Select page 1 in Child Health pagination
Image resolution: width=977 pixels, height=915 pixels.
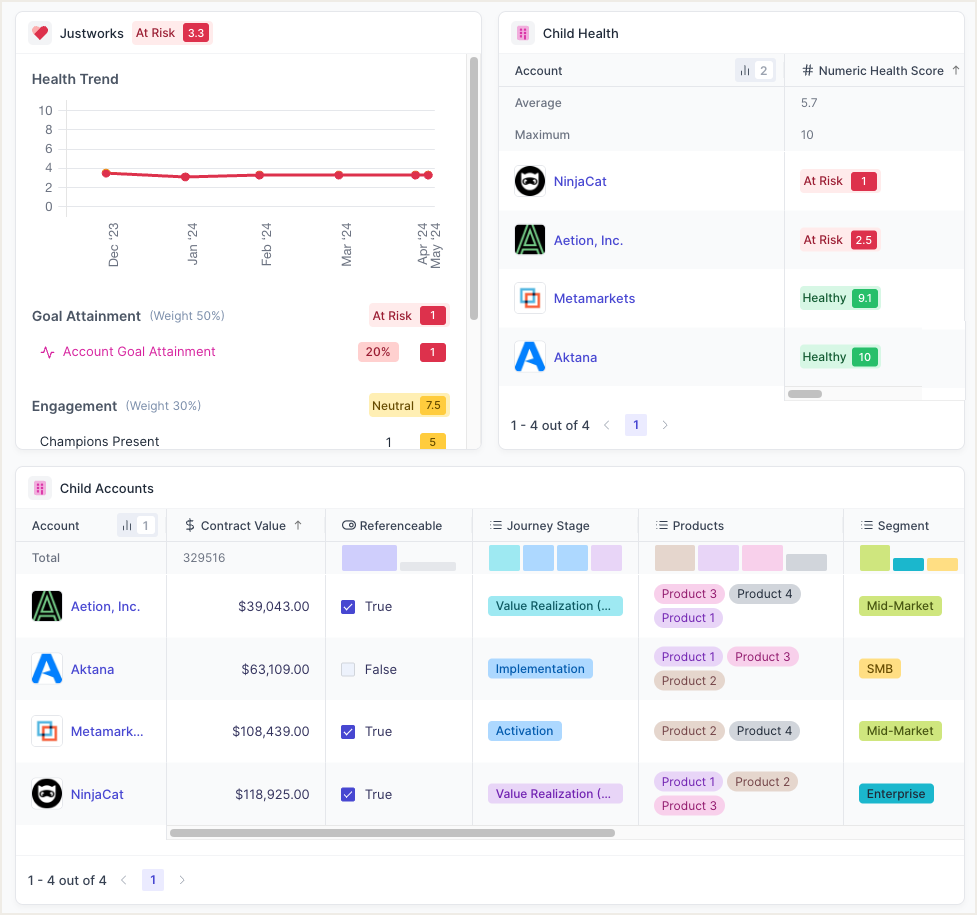[x=636, y=425]
